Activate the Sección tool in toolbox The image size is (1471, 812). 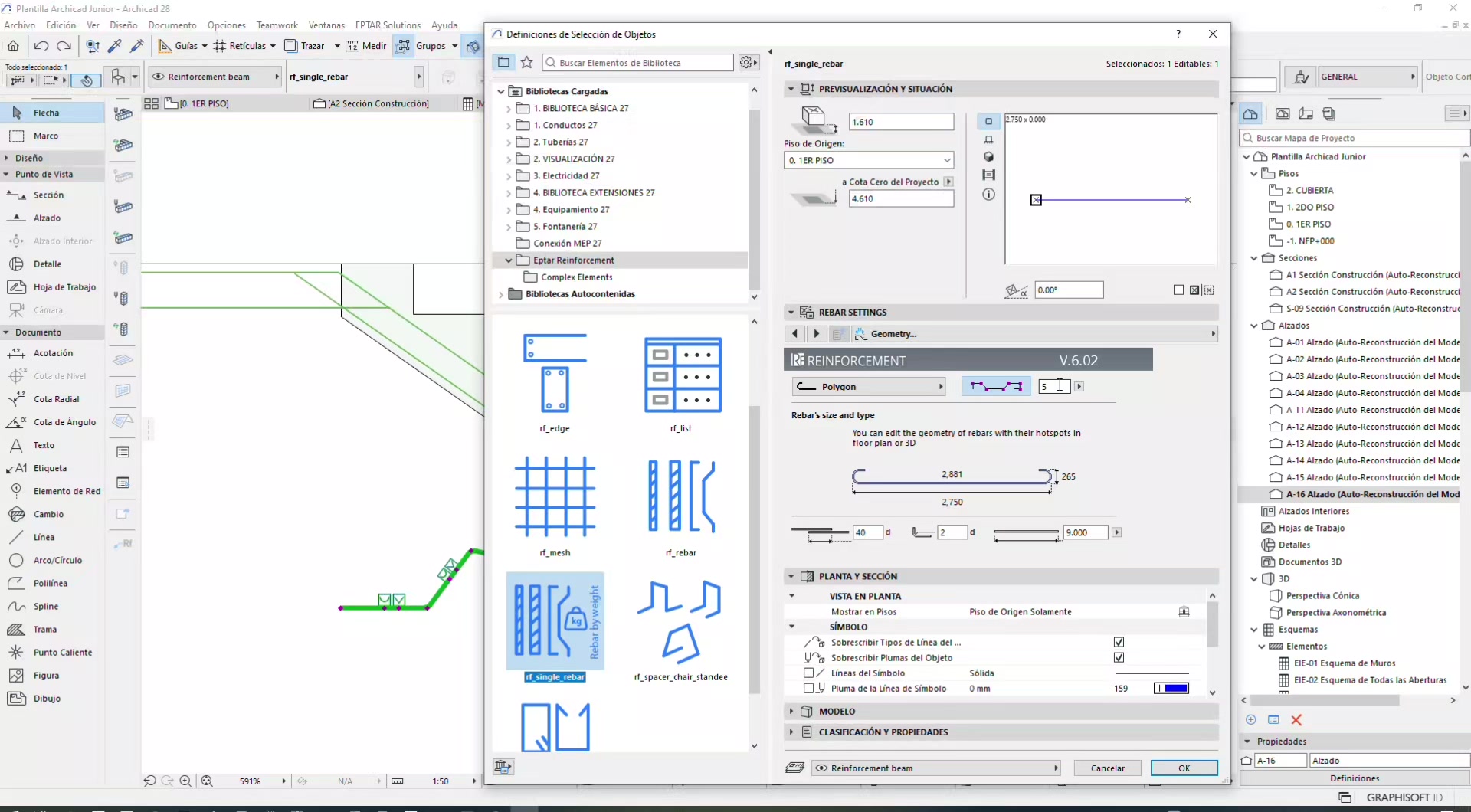(x=52, y=195)
